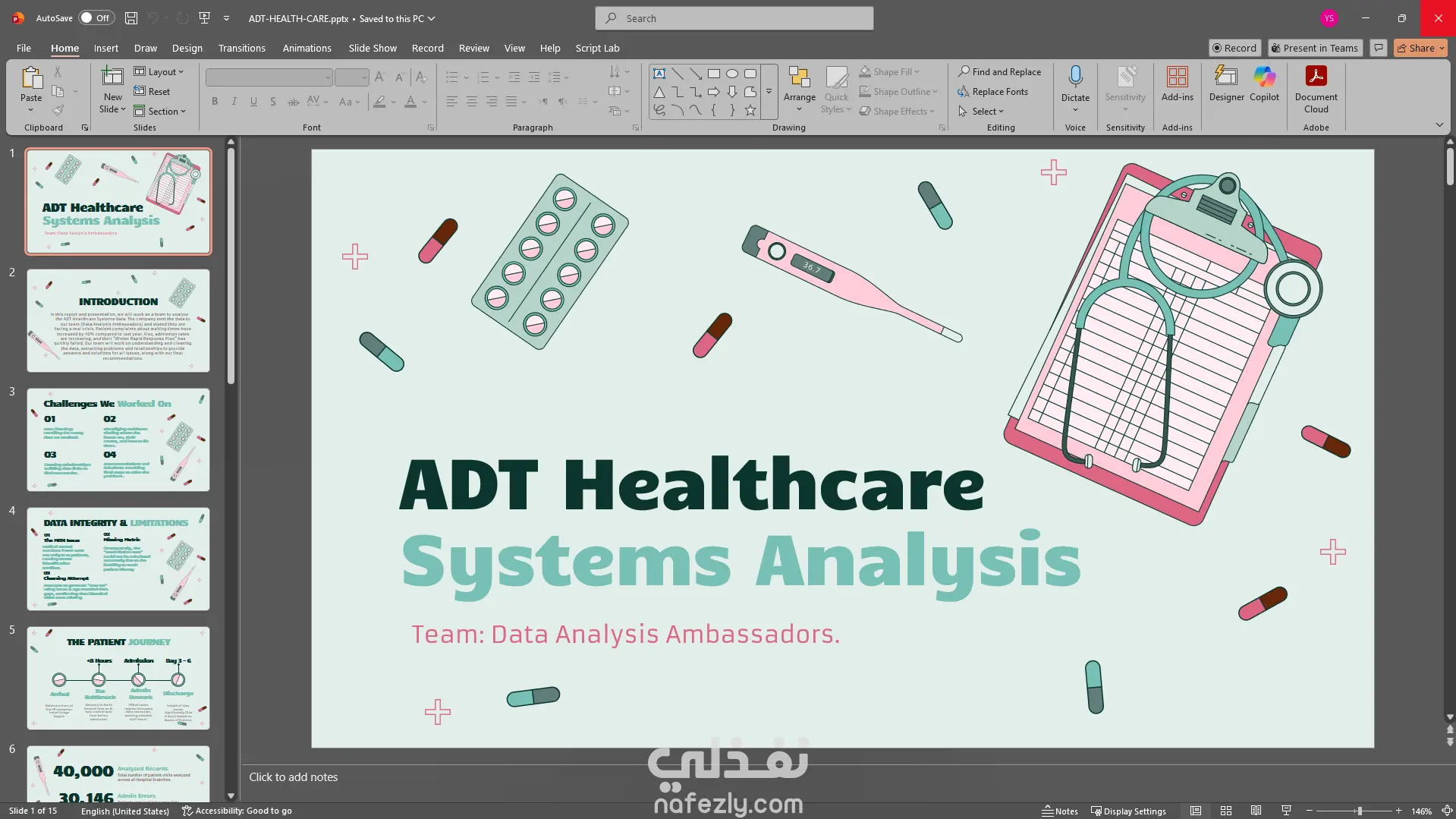The image size is (1456, 819).
Task: Check Accessibility: Good to go status
Action: tap(237, 811)
